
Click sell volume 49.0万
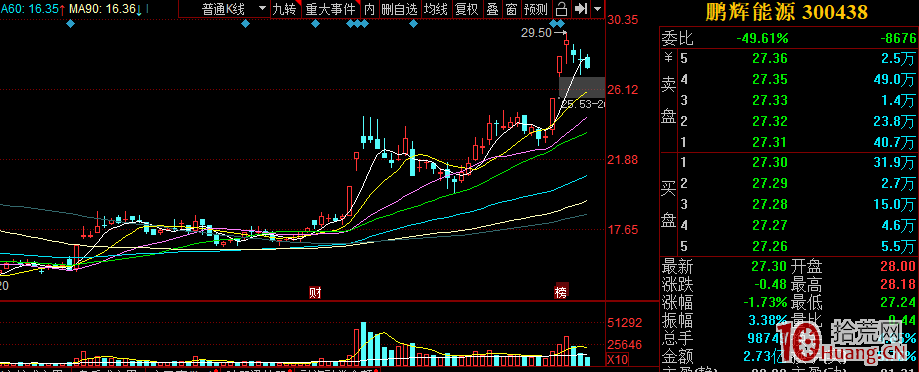tap(893, 80)
